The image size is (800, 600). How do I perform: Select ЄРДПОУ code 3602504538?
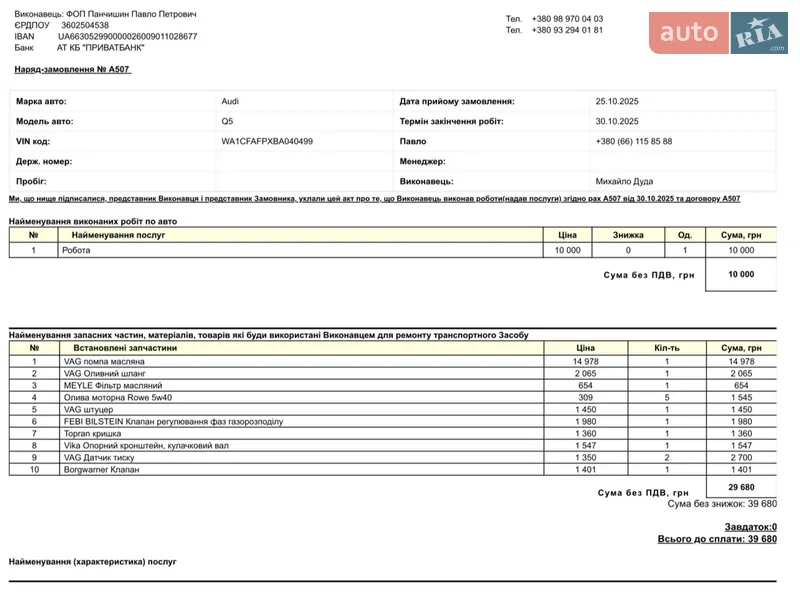[x=85, y=25]
